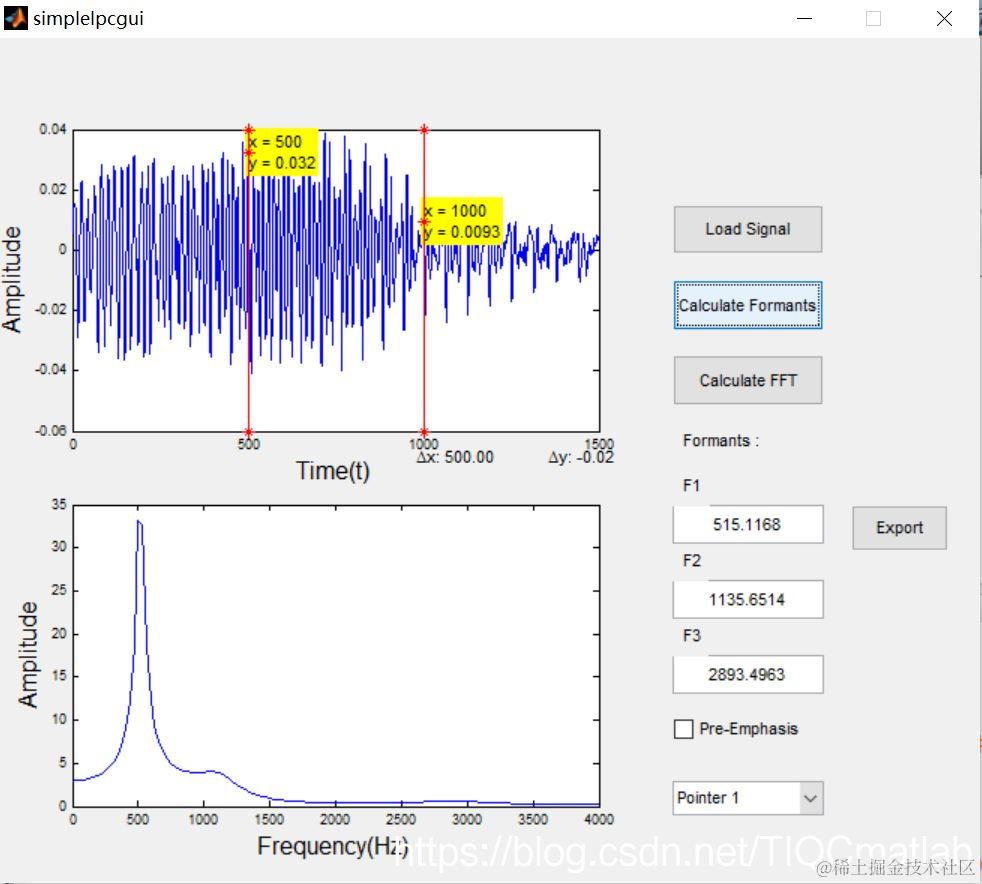Minimize the simplelpcgui window

(x=804, y=18)
